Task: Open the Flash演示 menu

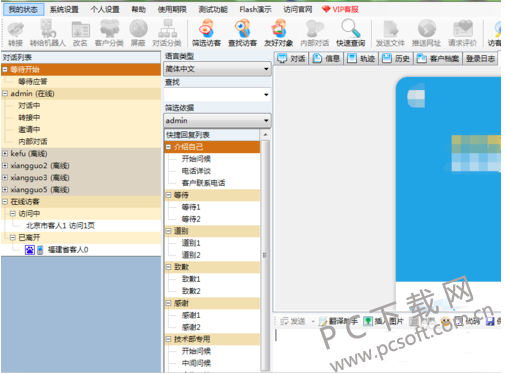Action: (x=255, y=9)
